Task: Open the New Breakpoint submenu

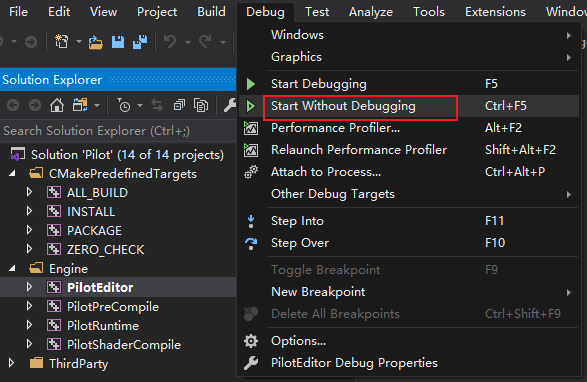Action: (408, 292)
